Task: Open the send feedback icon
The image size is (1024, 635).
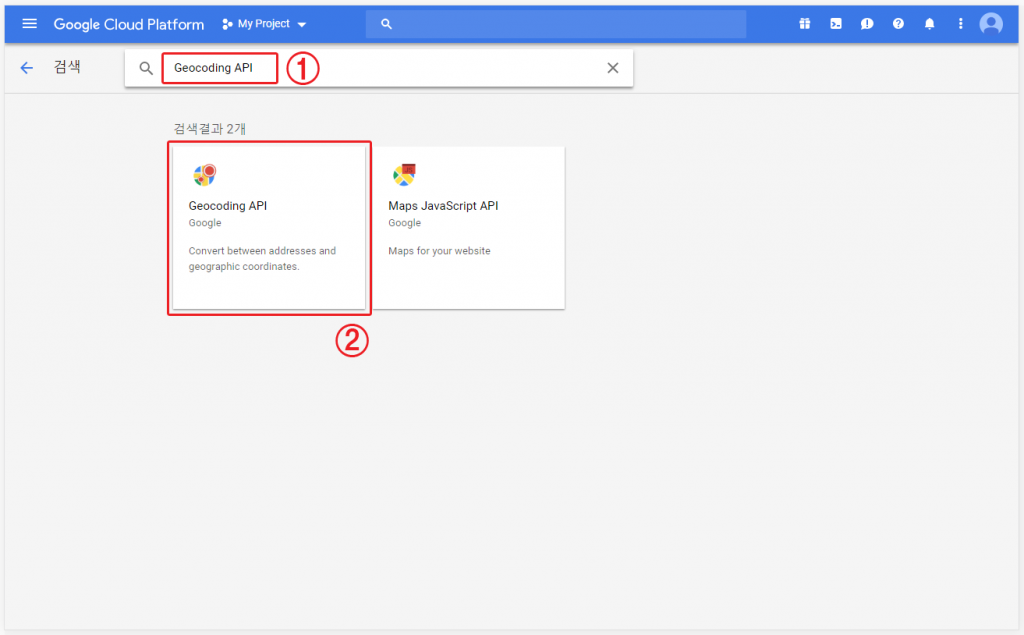Action: 867,24
